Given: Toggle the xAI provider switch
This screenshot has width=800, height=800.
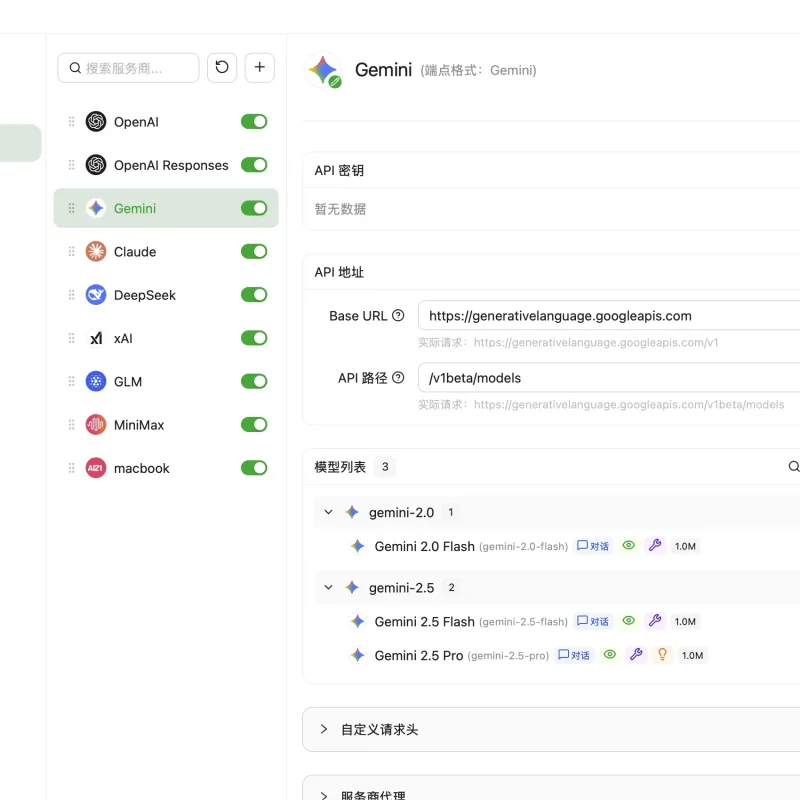Looking at the screenshot, I should point(254,338).
